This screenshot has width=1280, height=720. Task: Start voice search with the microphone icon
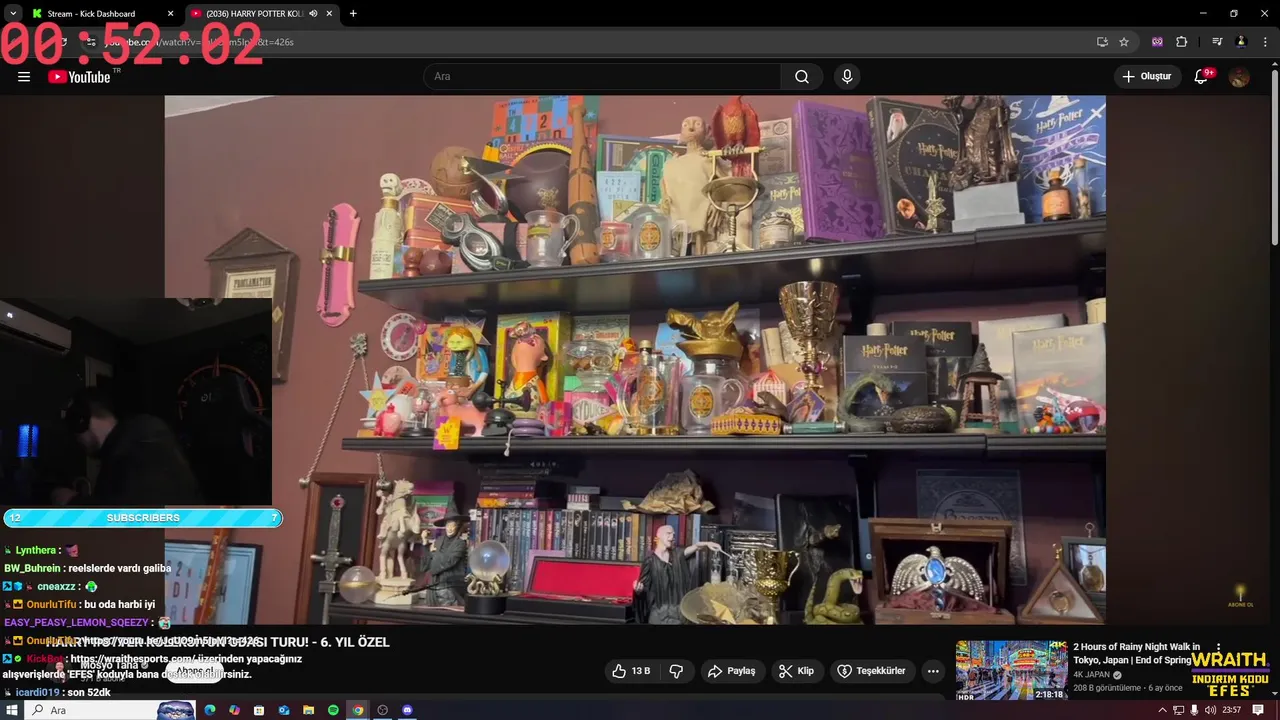point(847,77)
